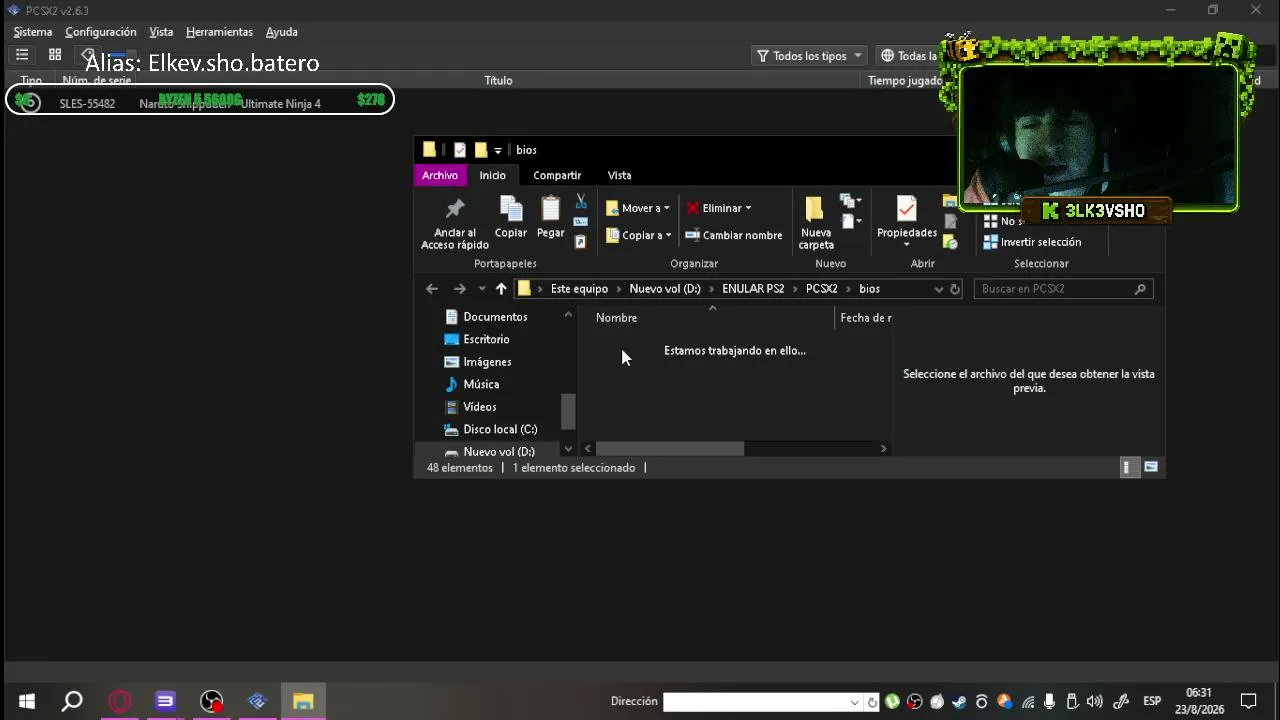Go back in File Explorer navigation
1280x720 pixels.
tap(432, 289)
